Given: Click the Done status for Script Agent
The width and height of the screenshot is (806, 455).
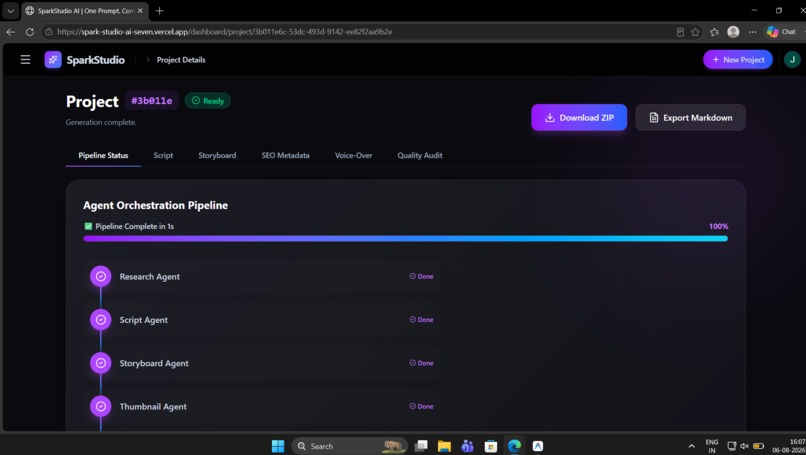Looking at the screenshot, I should point(422,319).
